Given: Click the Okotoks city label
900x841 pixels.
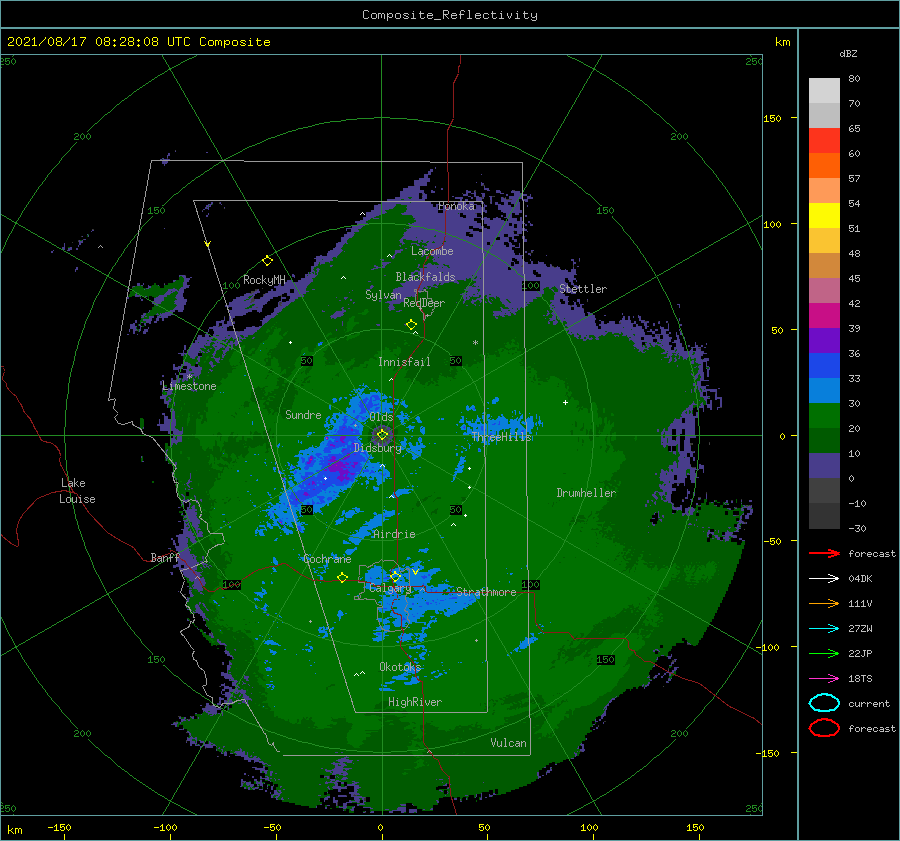Looking at the screenshot, I should [401, 667].
